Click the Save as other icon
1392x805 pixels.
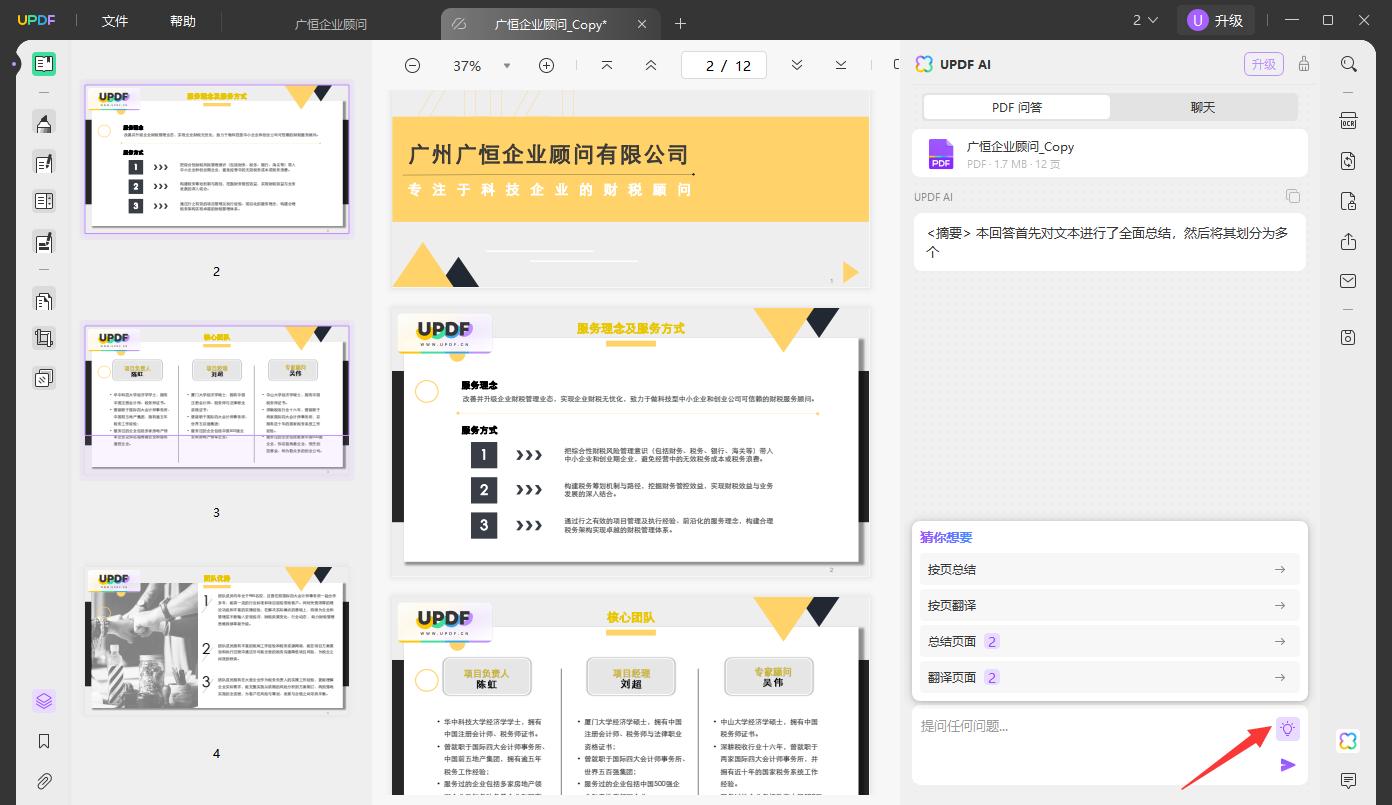click(1349, 337)
